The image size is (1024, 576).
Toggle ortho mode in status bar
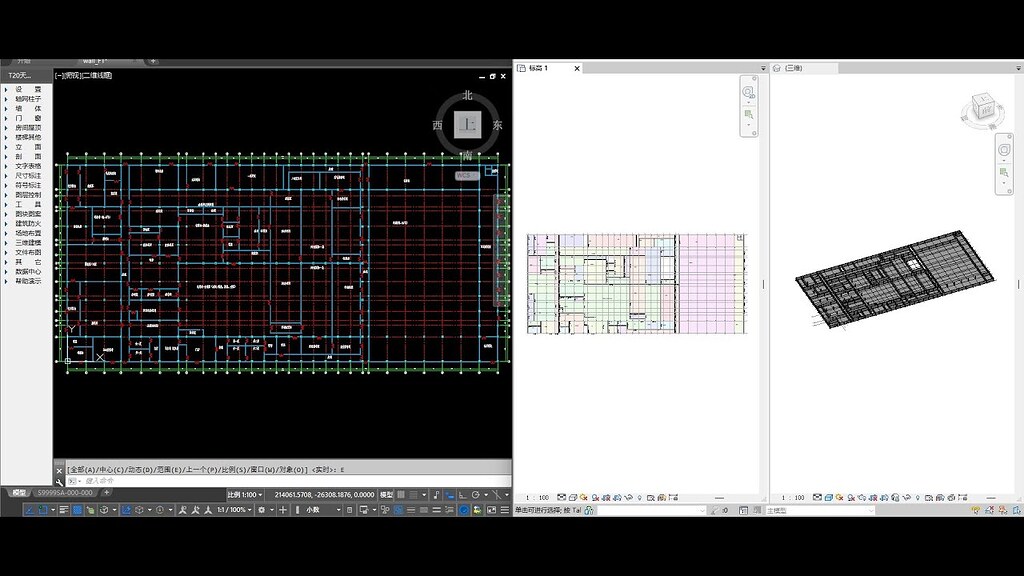tap(462, 495)
